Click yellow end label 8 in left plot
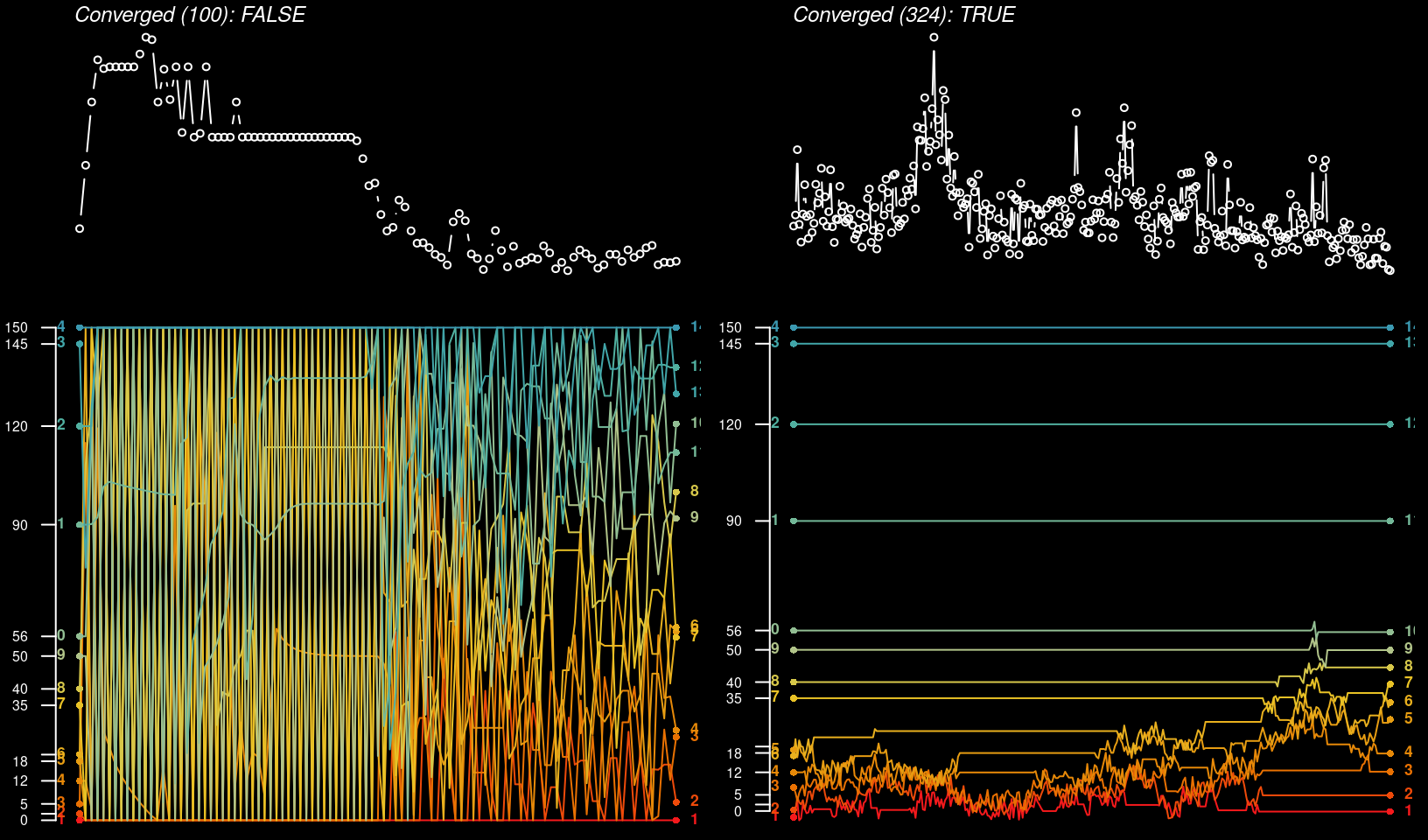1428x840 pixels. click(x=694, y=491)
